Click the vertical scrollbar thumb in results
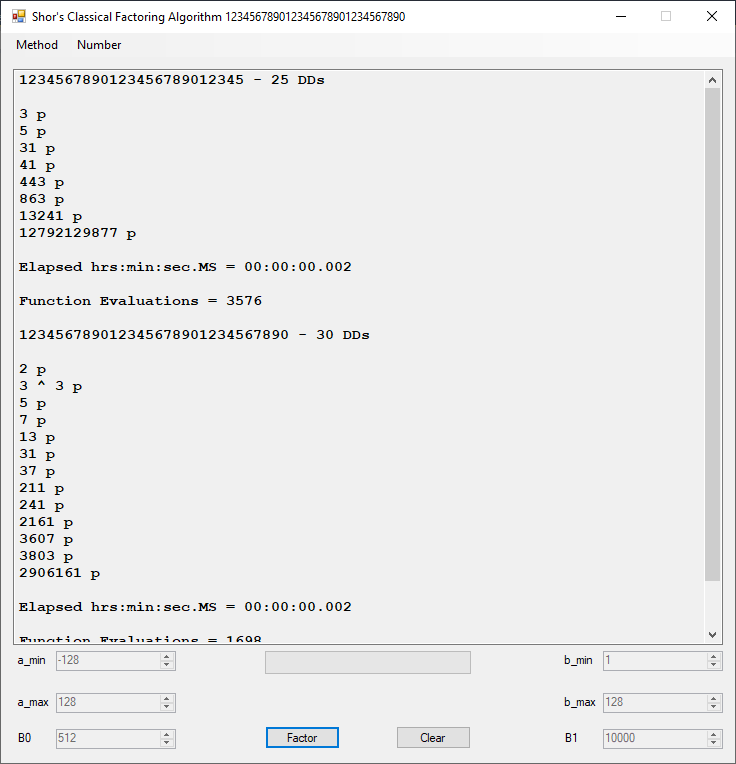Image resolution: width=736 pixels, height=764 pixels. point(712,335)
